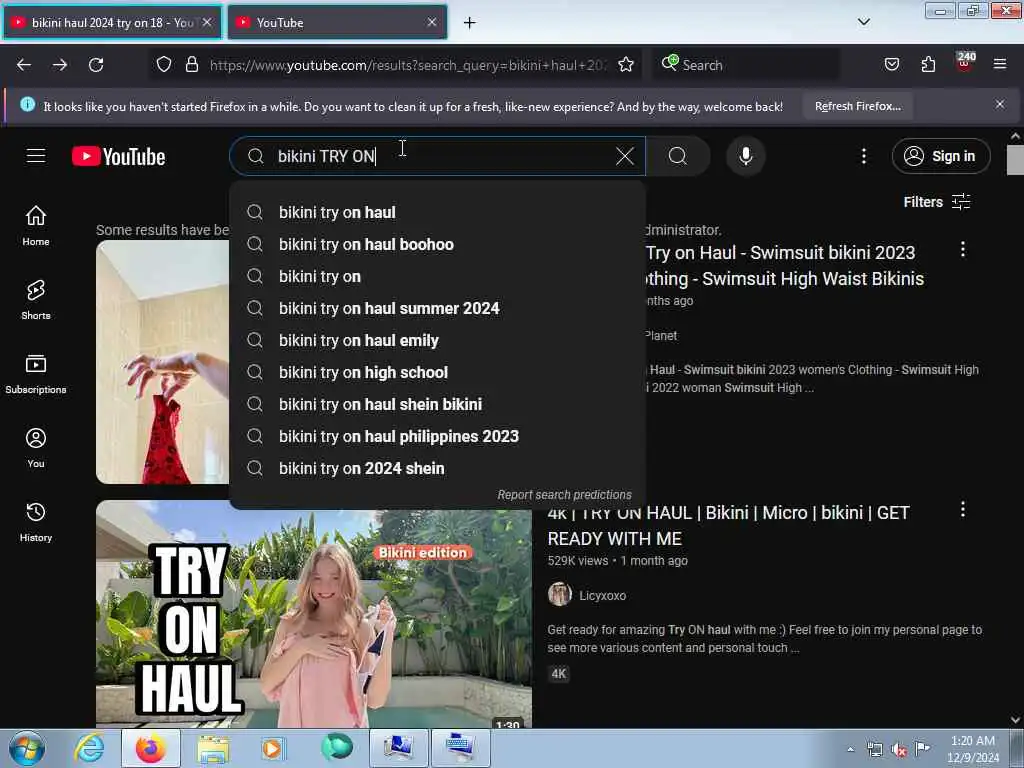Viewport: 1024px width, 768px height.
Task: Select the bikini haul 2024 tab
Action: coord(112,22)
